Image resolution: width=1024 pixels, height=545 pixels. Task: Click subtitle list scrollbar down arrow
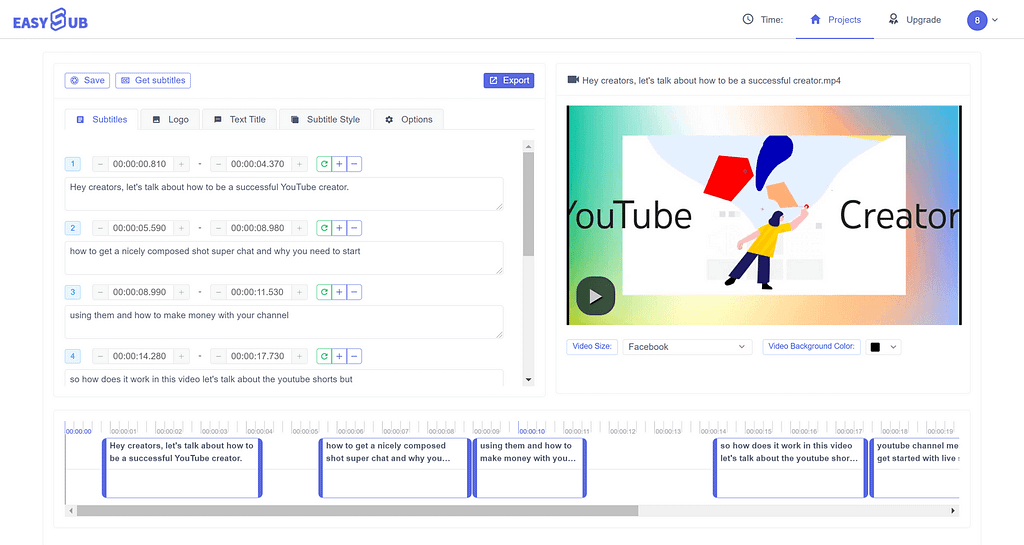pyautogui.click(x=528, y=379)
